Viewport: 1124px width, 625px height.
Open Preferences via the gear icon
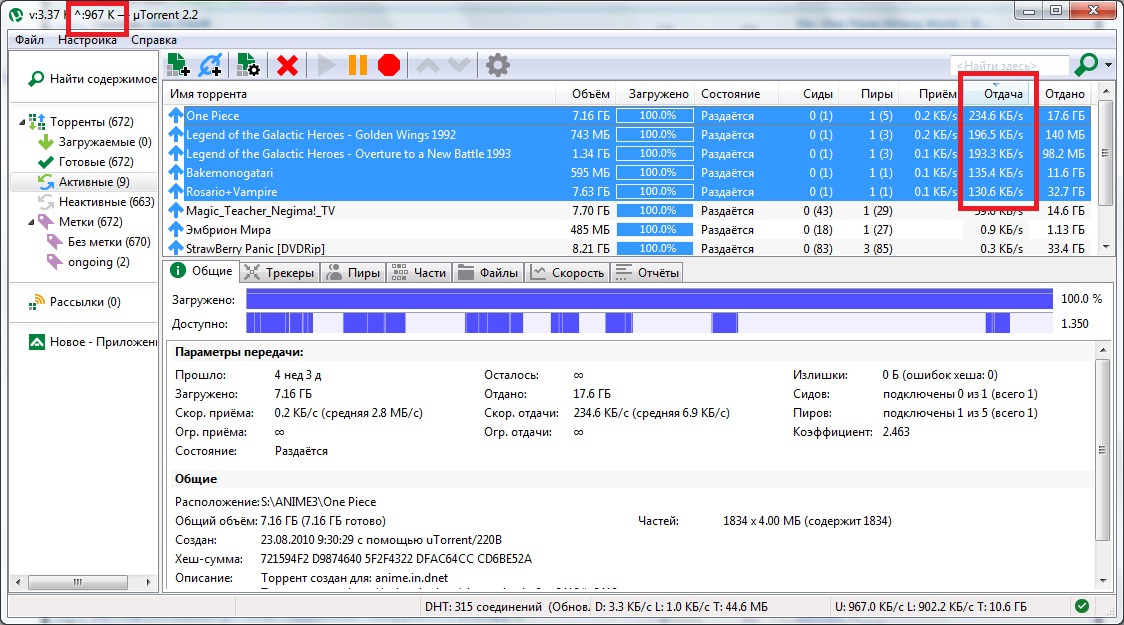497,66
